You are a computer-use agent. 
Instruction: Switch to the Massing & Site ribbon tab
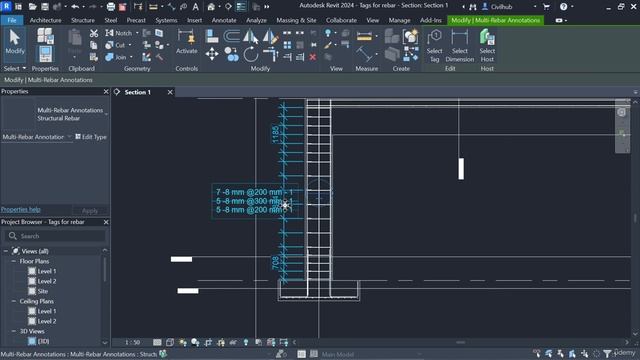pyautogui.click(x=296, y=20)
